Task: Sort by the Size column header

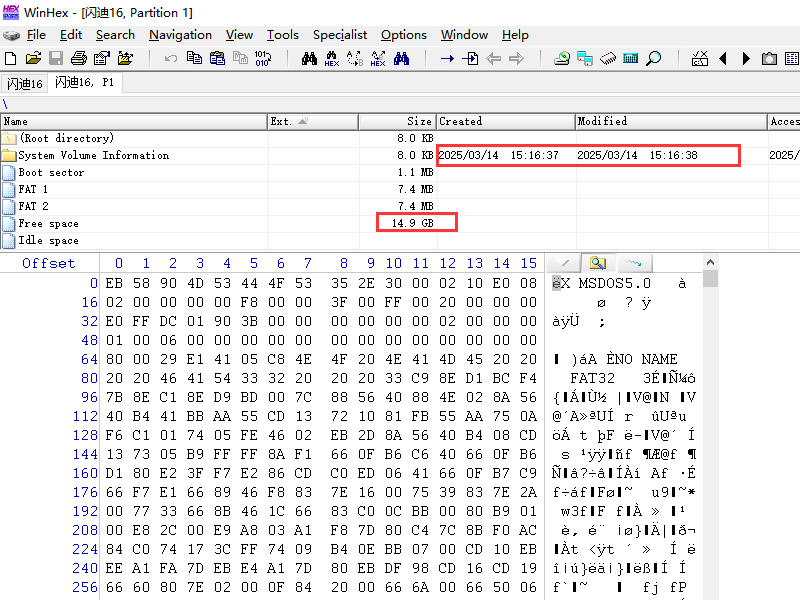Action: 397,121
